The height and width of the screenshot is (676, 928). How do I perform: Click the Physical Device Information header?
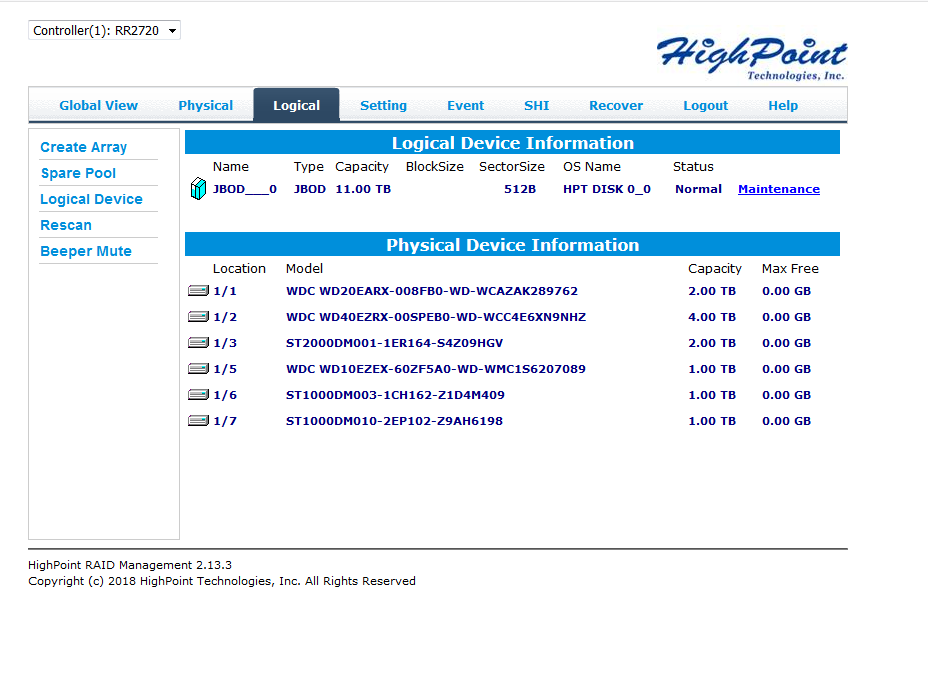512,244
